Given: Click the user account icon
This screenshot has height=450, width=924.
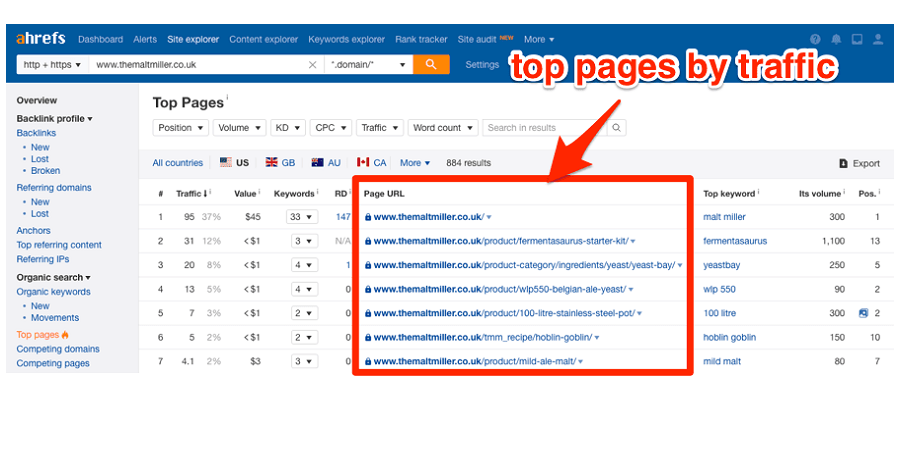Looking at the screenshot, I should (878, 39).
